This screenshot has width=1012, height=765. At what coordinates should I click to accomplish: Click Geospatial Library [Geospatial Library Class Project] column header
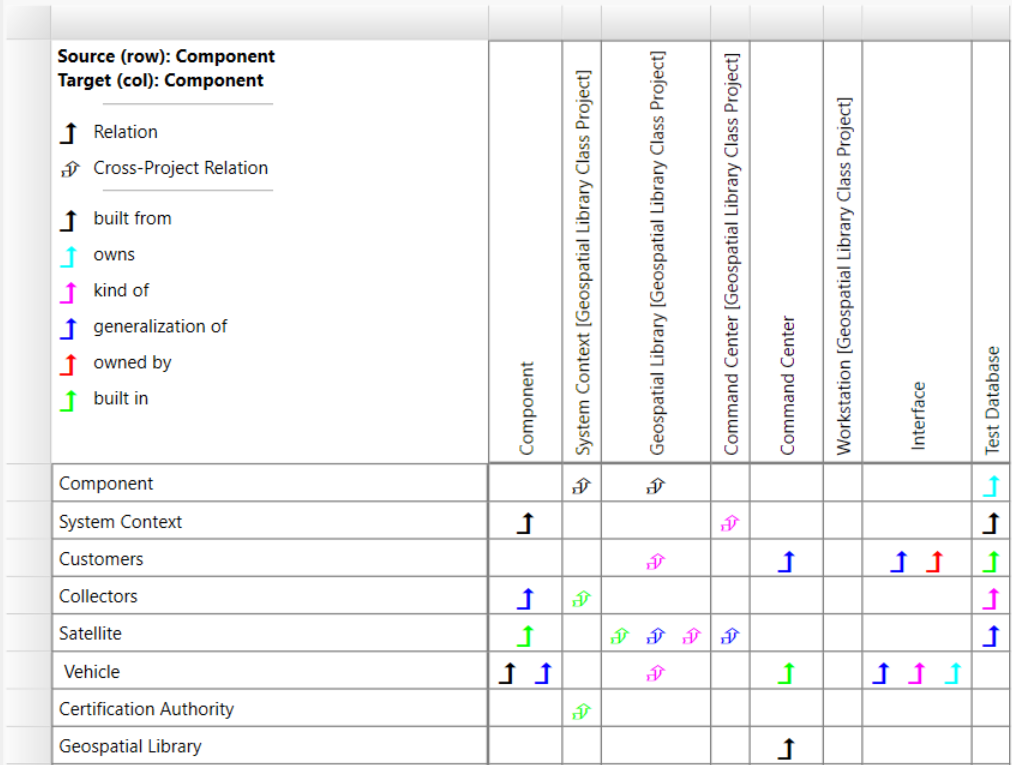tap(656, 252)
